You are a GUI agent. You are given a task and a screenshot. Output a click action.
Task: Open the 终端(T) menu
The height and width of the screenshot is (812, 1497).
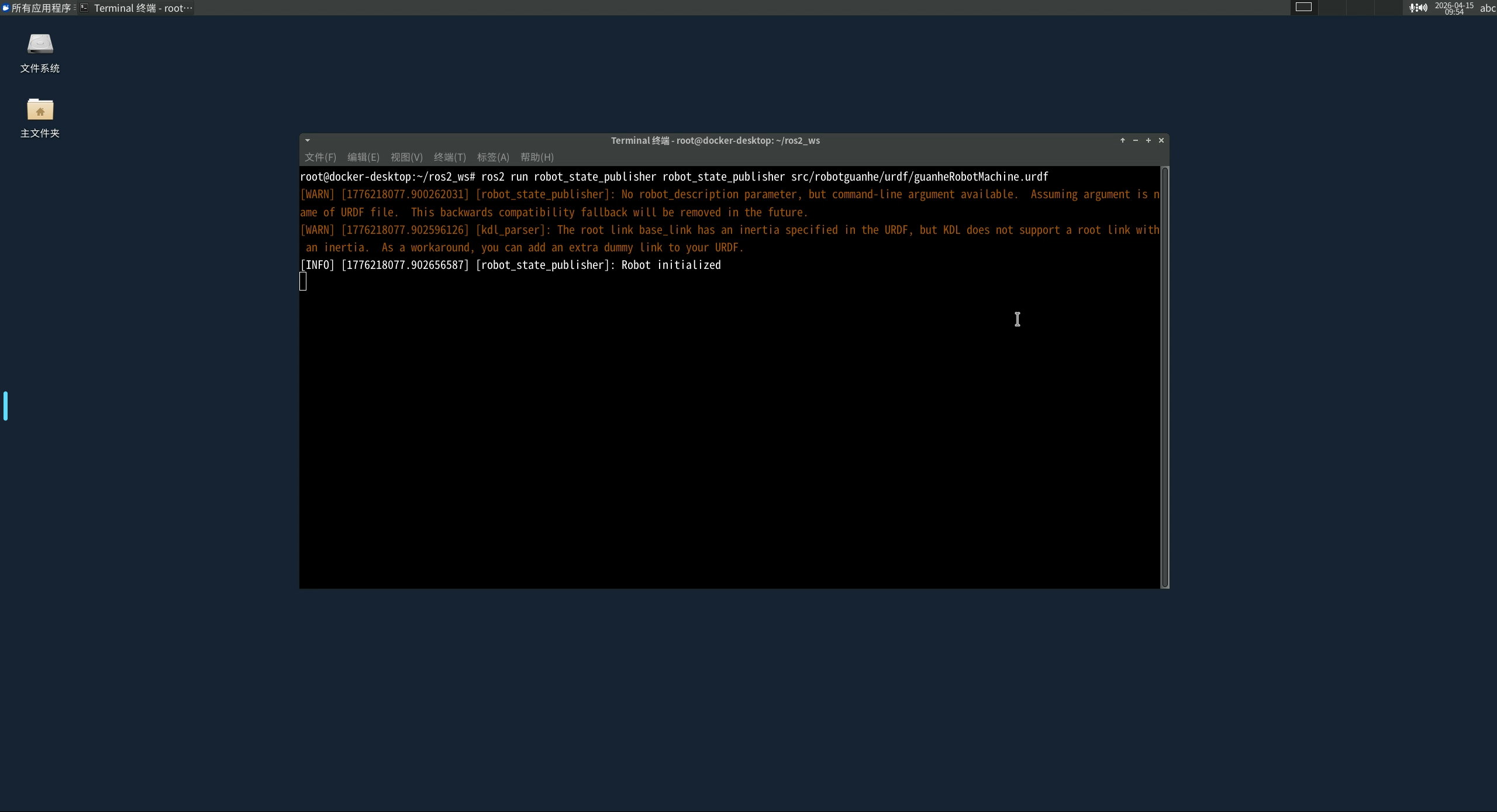450,157
